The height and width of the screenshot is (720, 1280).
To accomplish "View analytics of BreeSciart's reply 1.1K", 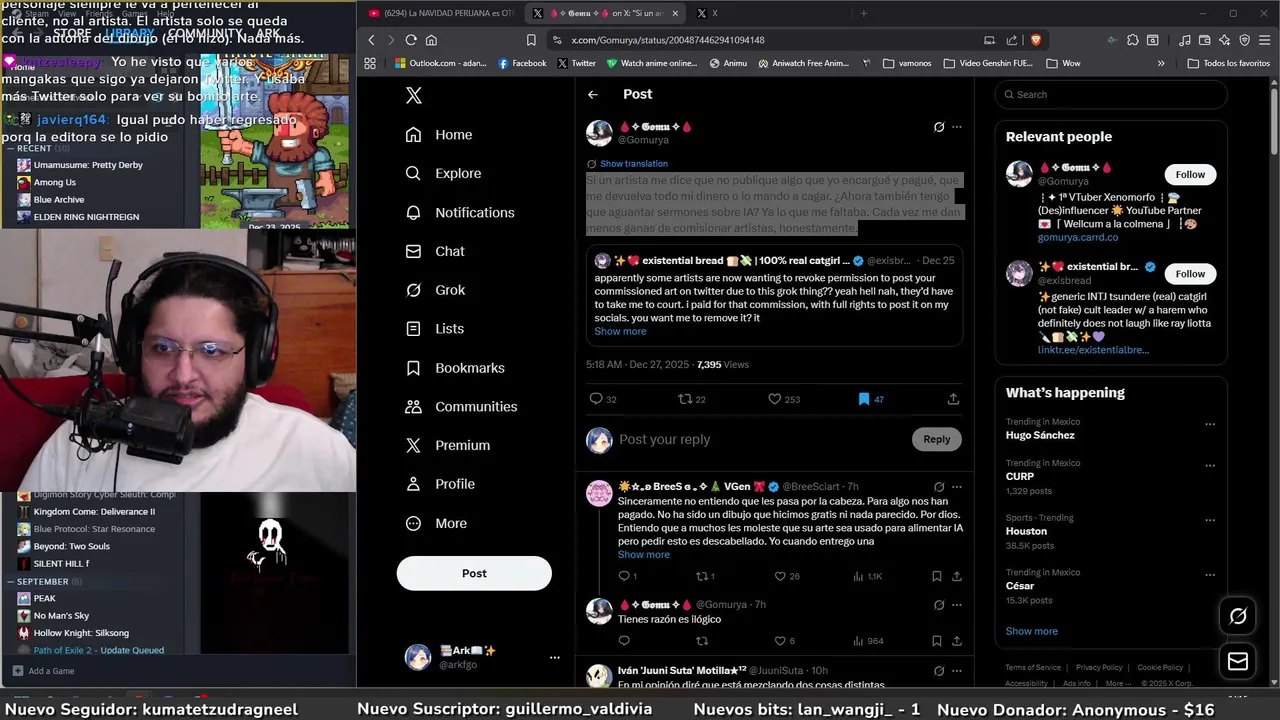I will point(867,576).
